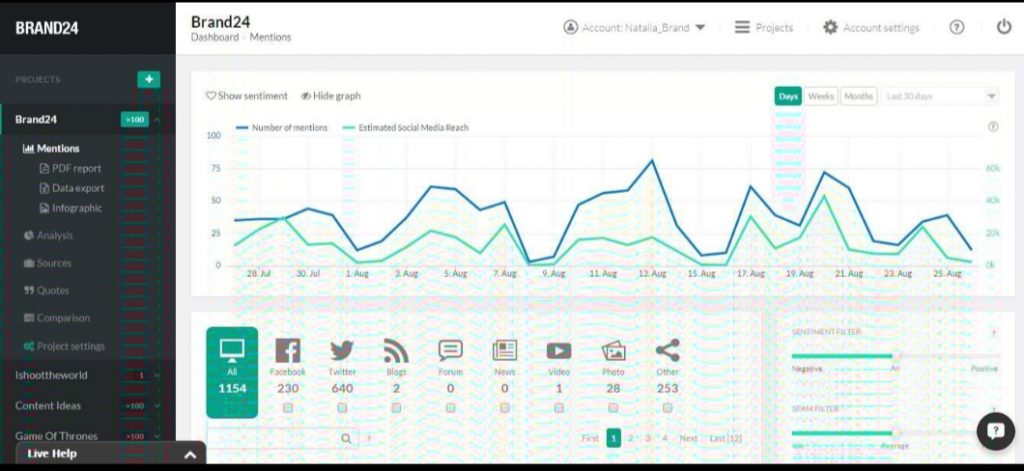
Task: Open the Projects menu in top bar
Action: point(763,28)
